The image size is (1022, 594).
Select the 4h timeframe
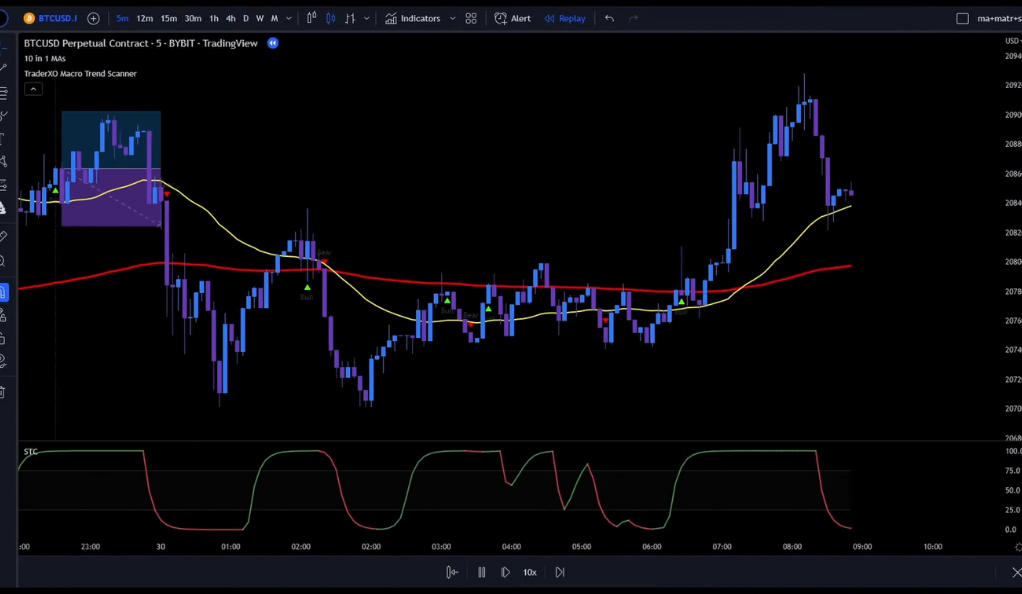(231, 18)
